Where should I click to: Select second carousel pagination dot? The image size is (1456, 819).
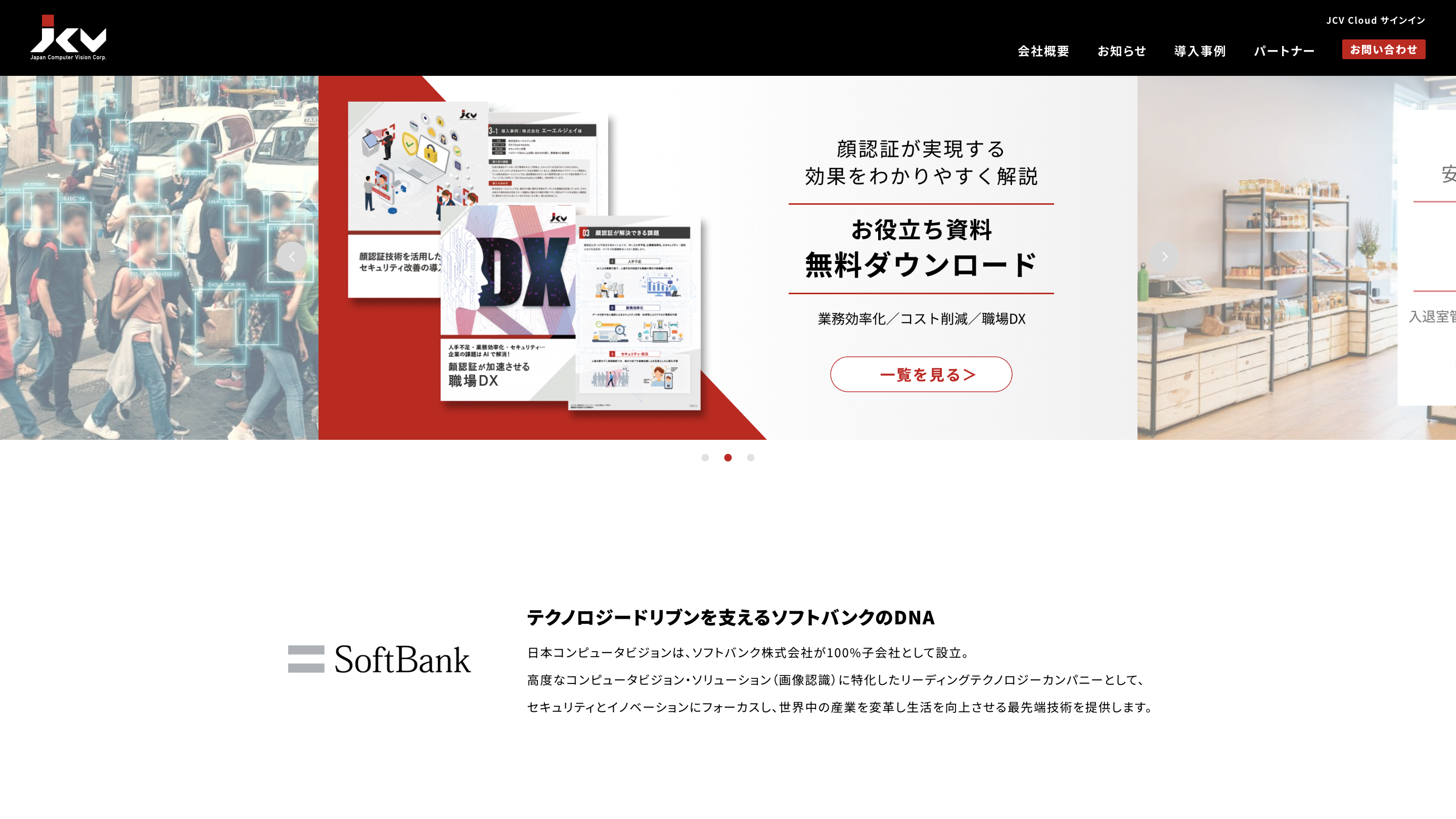[x=728, y=458]
